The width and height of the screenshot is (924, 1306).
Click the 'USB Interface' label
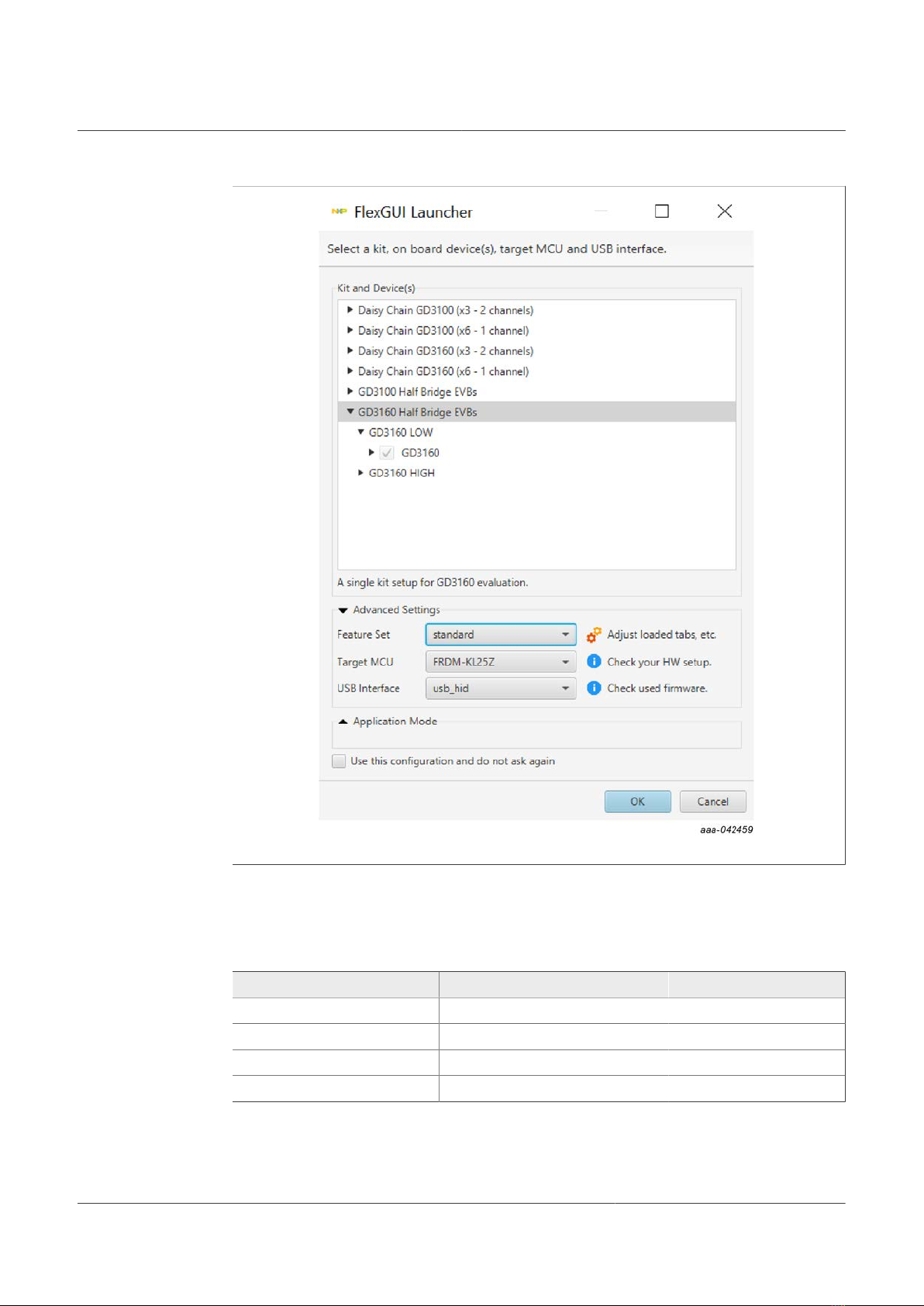click(368, 688)
